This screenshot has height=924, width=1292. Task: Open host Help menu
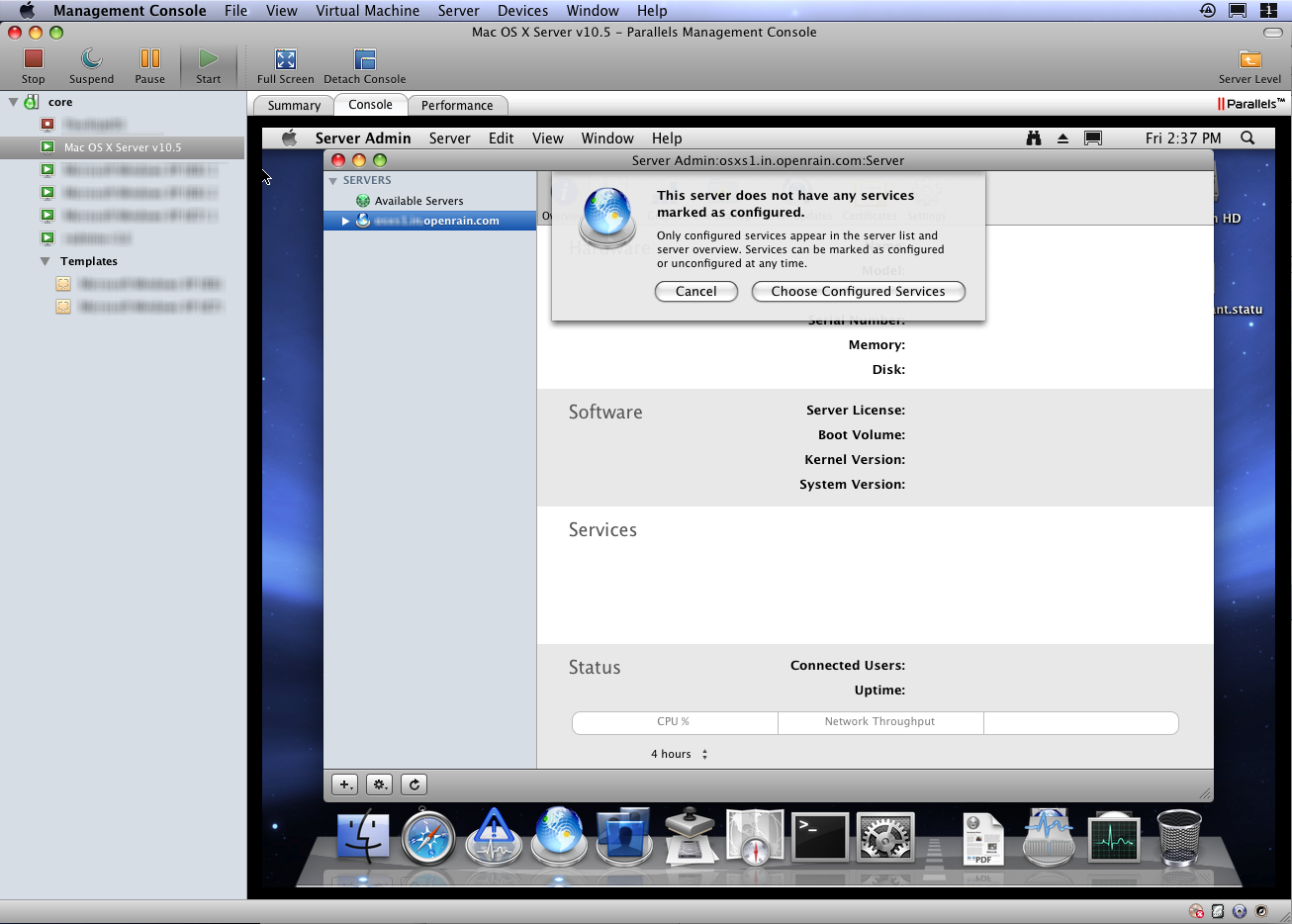click(652, 11)
